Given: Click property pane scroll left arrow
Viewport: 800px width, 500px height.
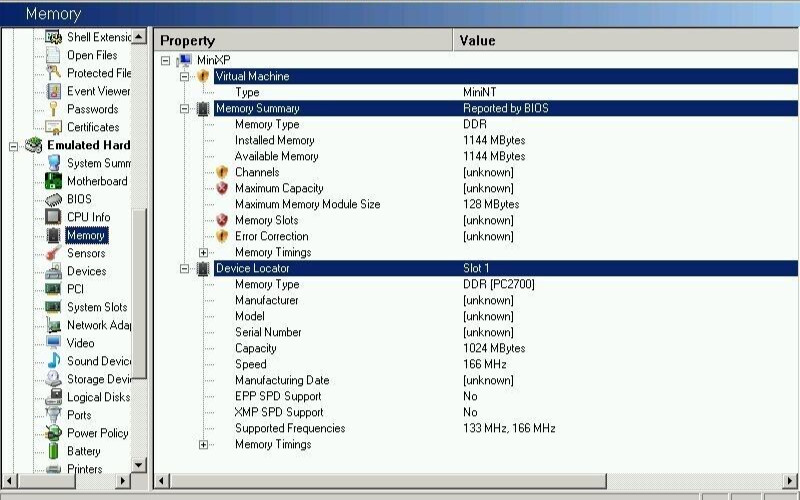Looking at the screenshot, I should [162, 481].
